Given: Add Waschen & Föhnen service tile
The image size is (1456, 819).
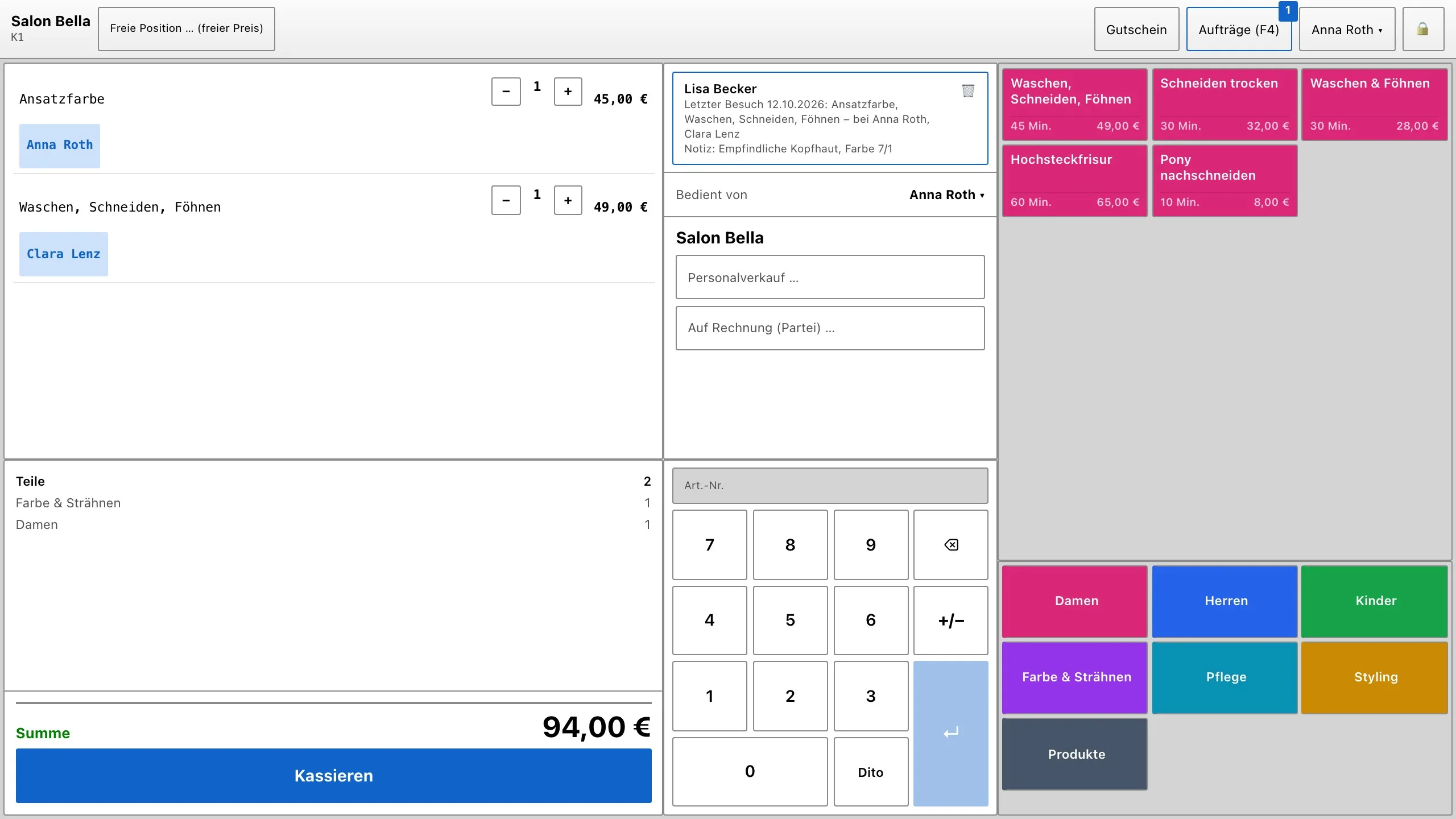Looking at the screenshot, I should (x=1374, y=105).
